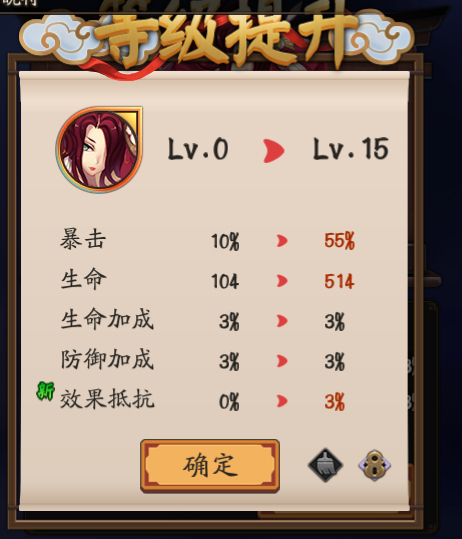Click the 暴击 stat label
This screenshot has width=462, height=539.
click(83, 239)
